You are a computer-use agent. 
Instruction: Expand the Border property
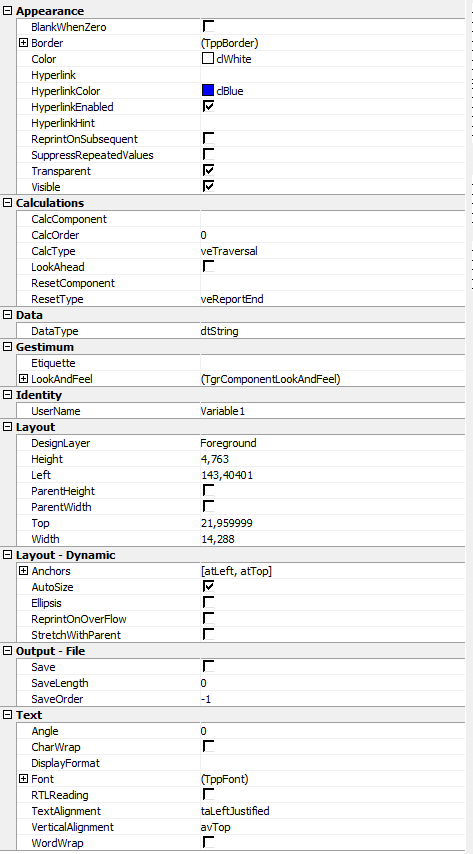23,43
